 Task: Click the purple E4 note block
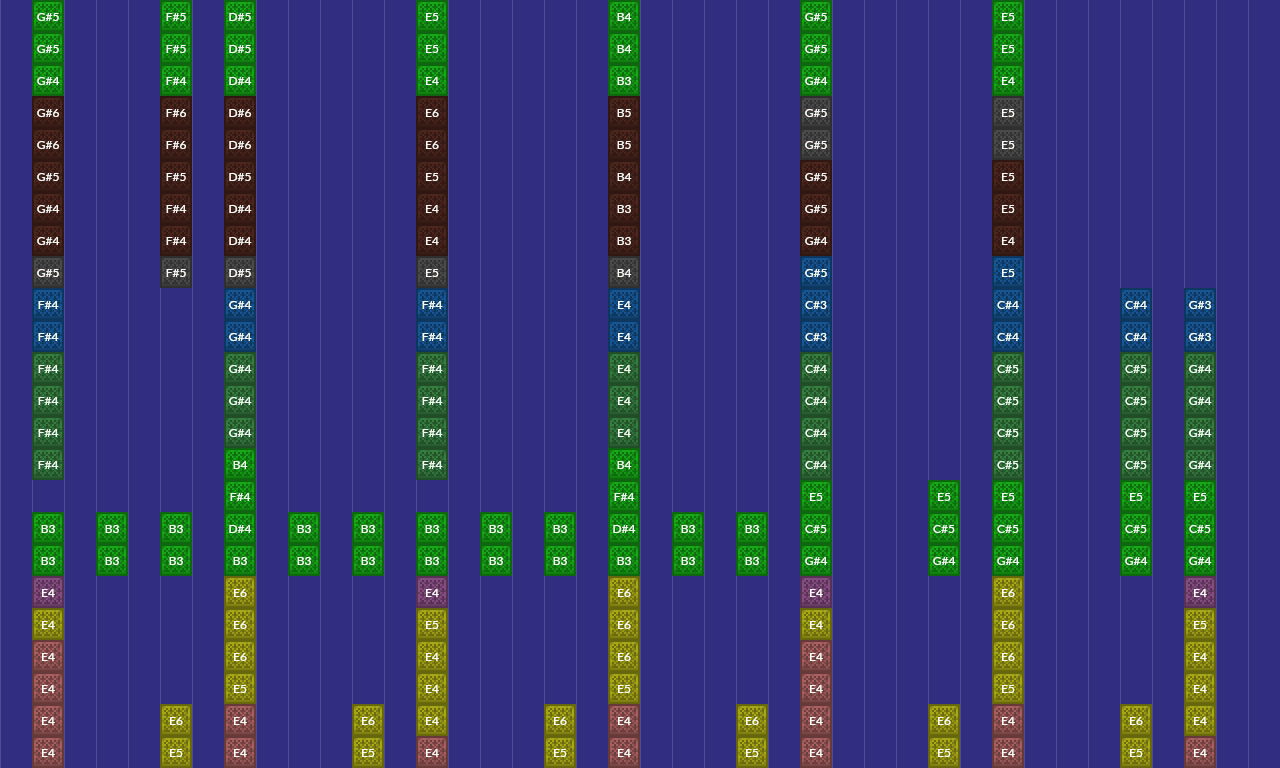click(48, 593)
